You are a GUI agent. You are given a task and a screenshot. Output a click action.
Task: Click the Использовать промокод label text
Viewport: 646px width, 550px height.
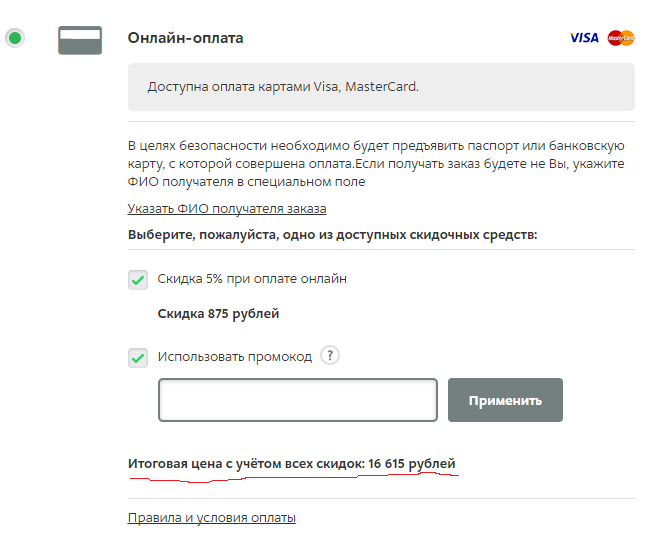click(x=235, y=356)
